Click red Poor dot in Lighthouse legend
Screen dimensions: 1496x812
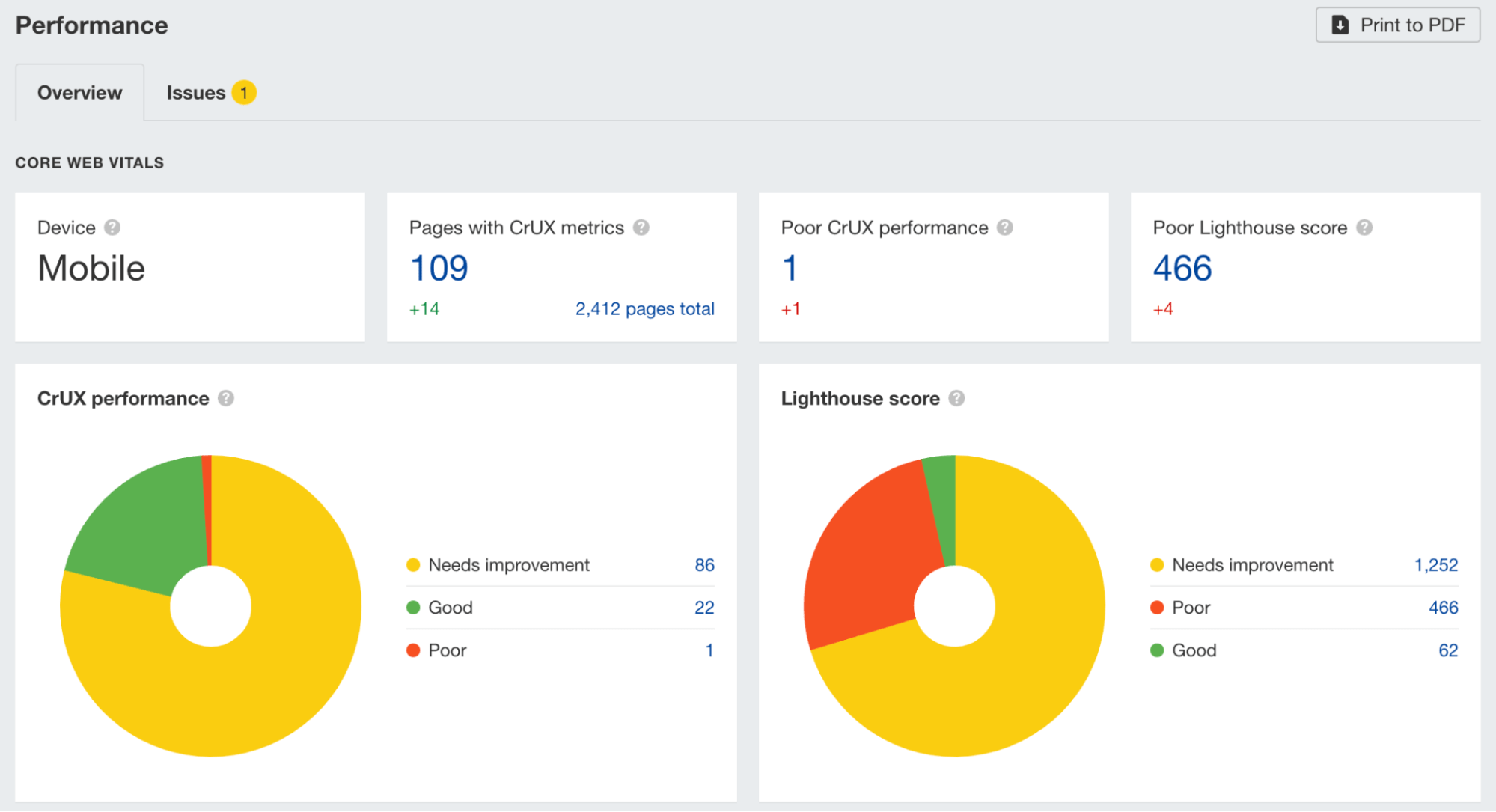(x=1157, y=608)
